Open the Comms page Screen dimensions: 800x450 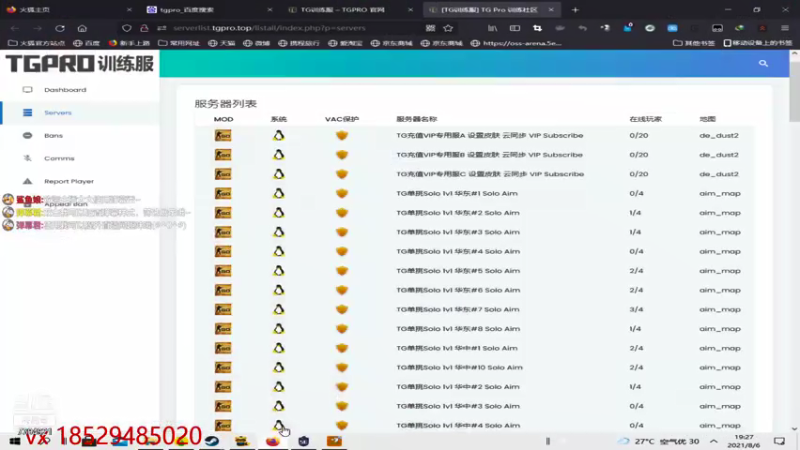click(x=59, y=159)
